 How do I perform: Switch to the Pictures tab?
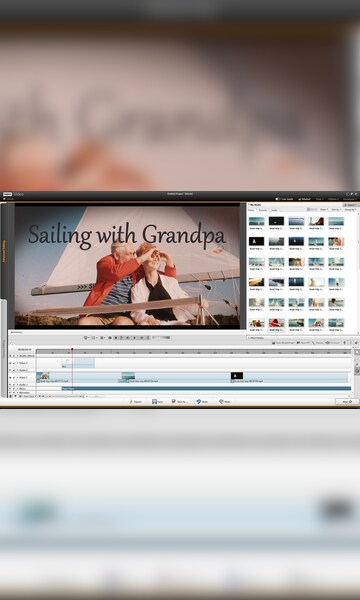click(263, 210)
